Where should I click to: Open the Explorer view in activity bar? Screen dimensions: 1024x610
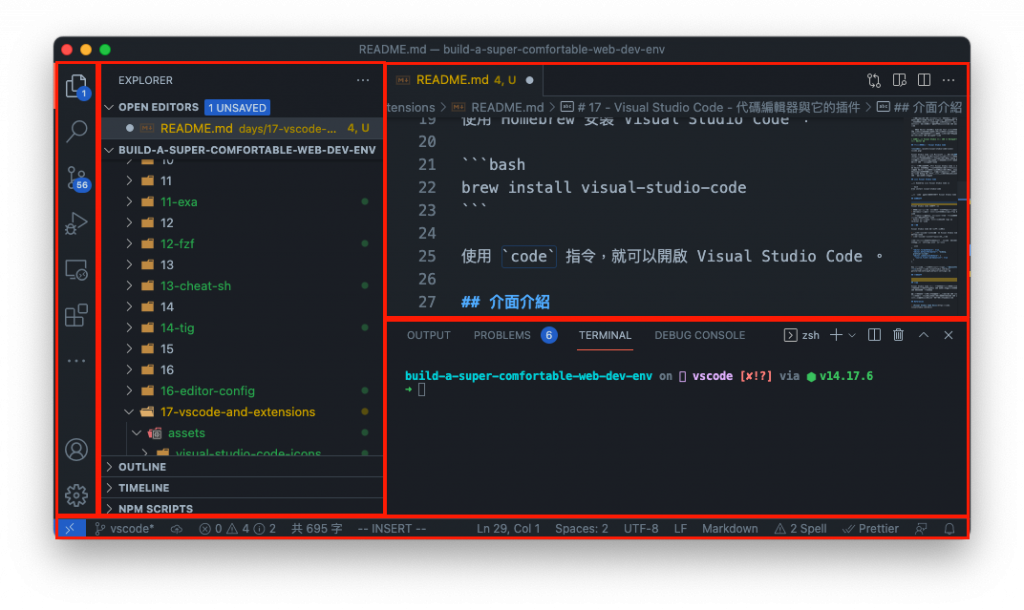76,86
